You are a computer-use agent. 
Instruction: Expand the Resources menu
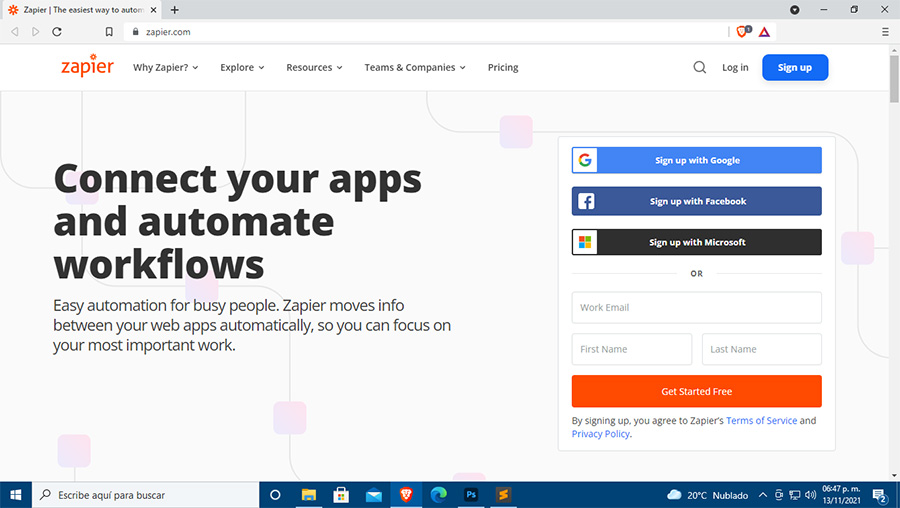point(314,67)
